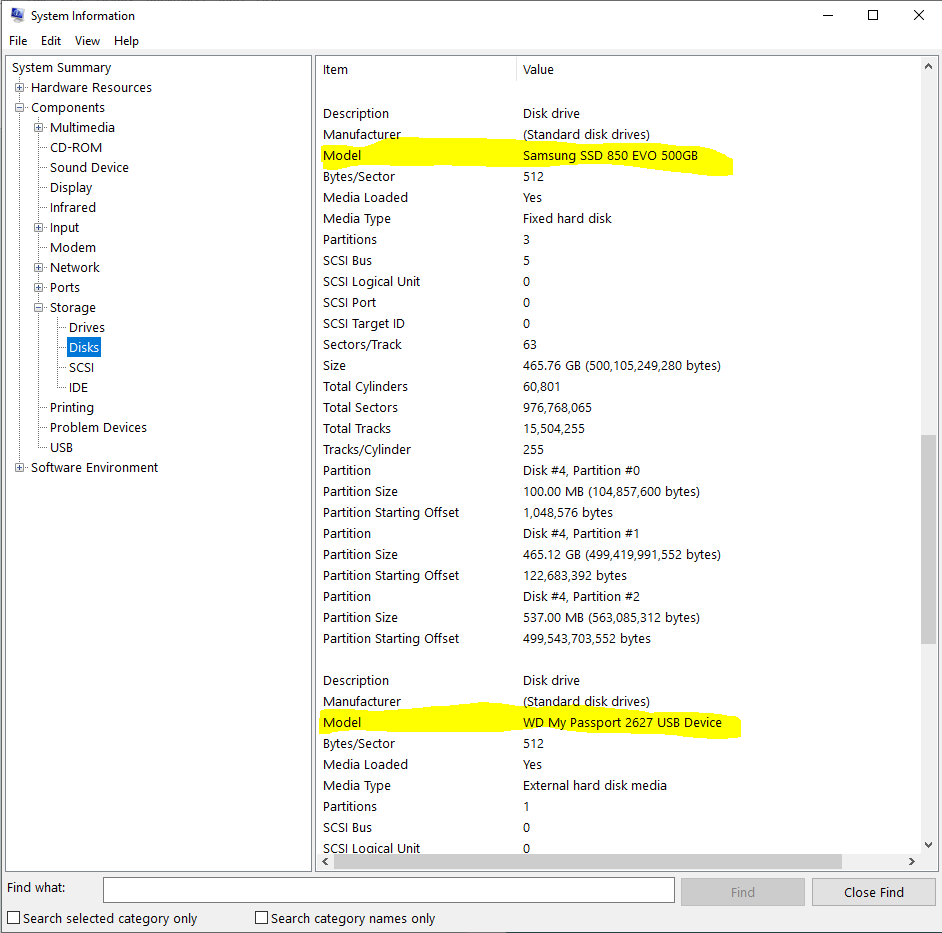Image resolution: width=942 pixels, height=933 pixels.
Task: Select the Display category
Action: point(71,187)
